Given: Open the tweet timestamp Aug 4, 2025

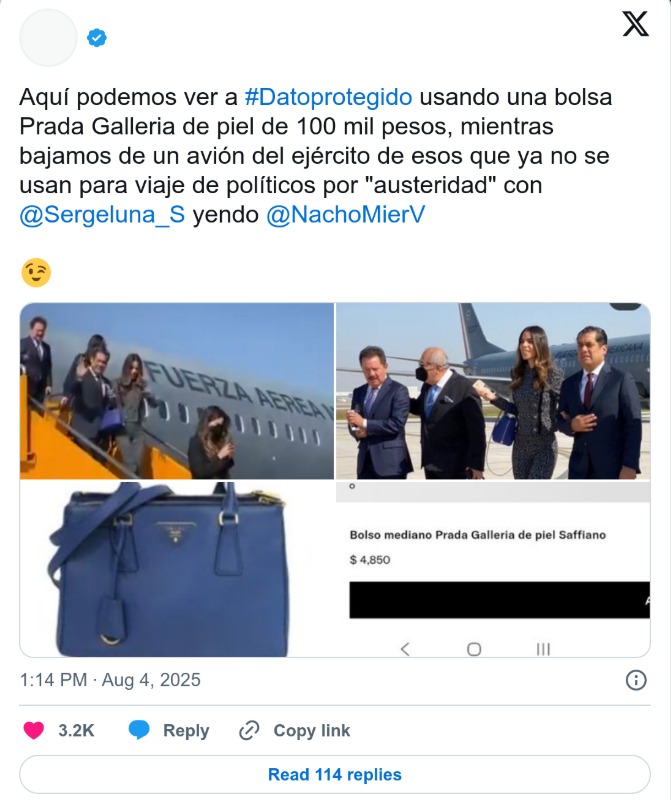Looking at the screenshot, I should [x=110, y=680].
